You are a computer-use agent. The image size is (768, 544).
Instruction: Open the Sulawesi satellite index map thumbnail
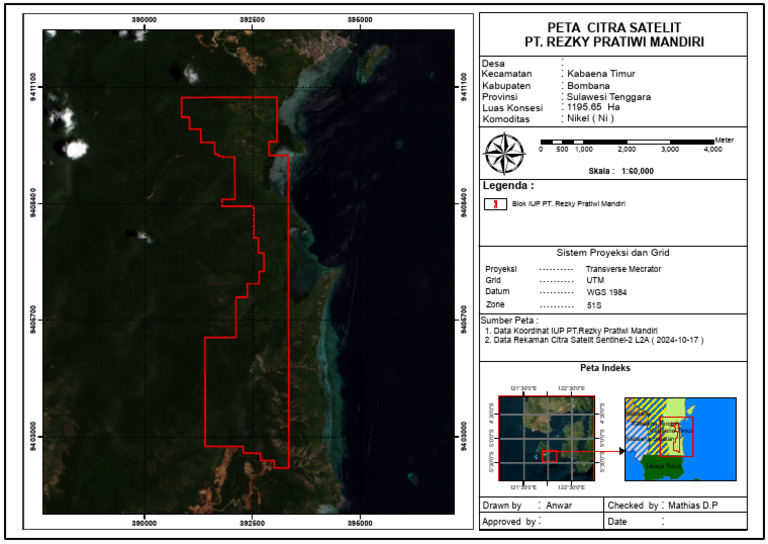click(x=547, y=438)
